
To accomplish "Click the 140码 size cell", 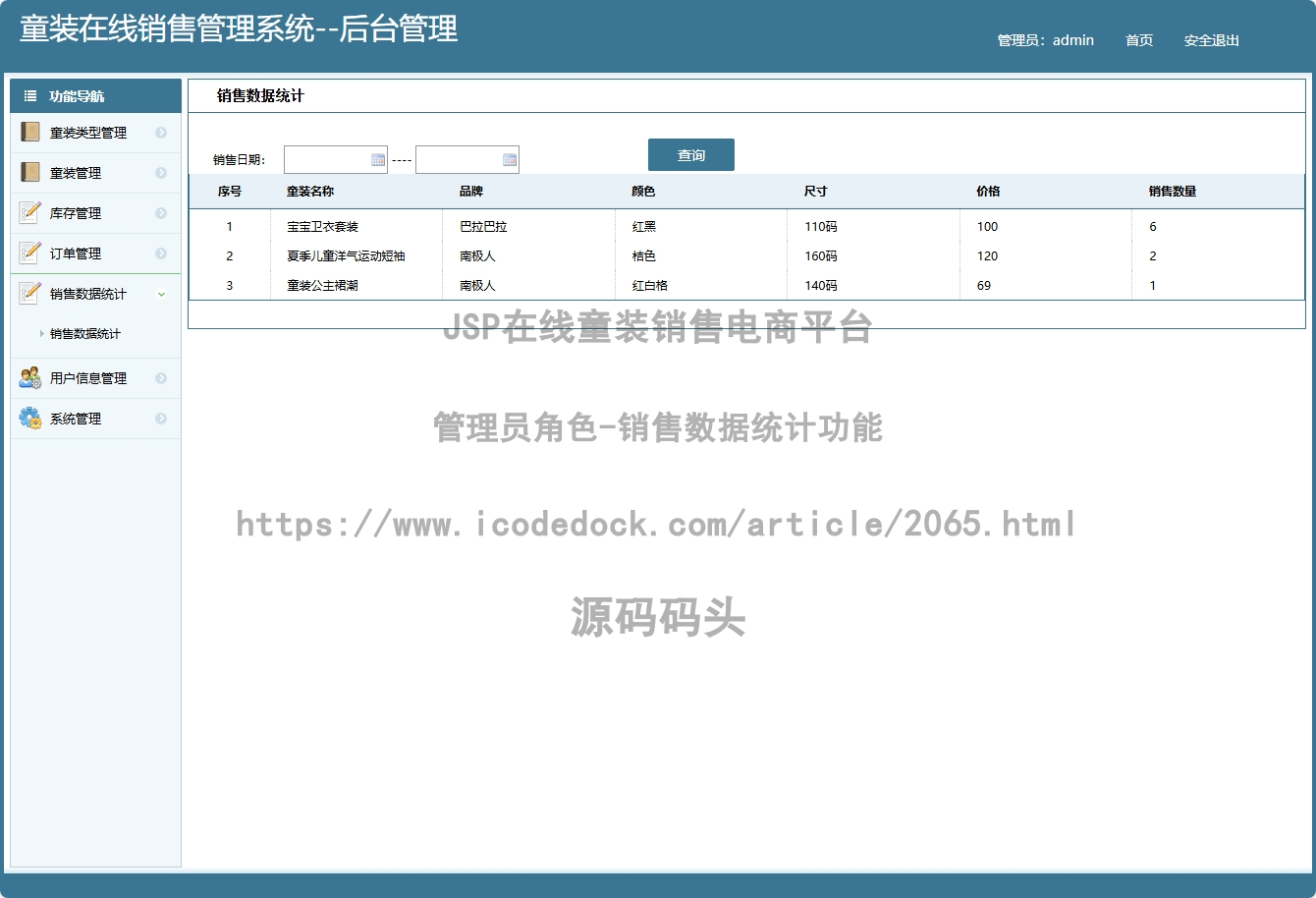I will pos(821,286).
